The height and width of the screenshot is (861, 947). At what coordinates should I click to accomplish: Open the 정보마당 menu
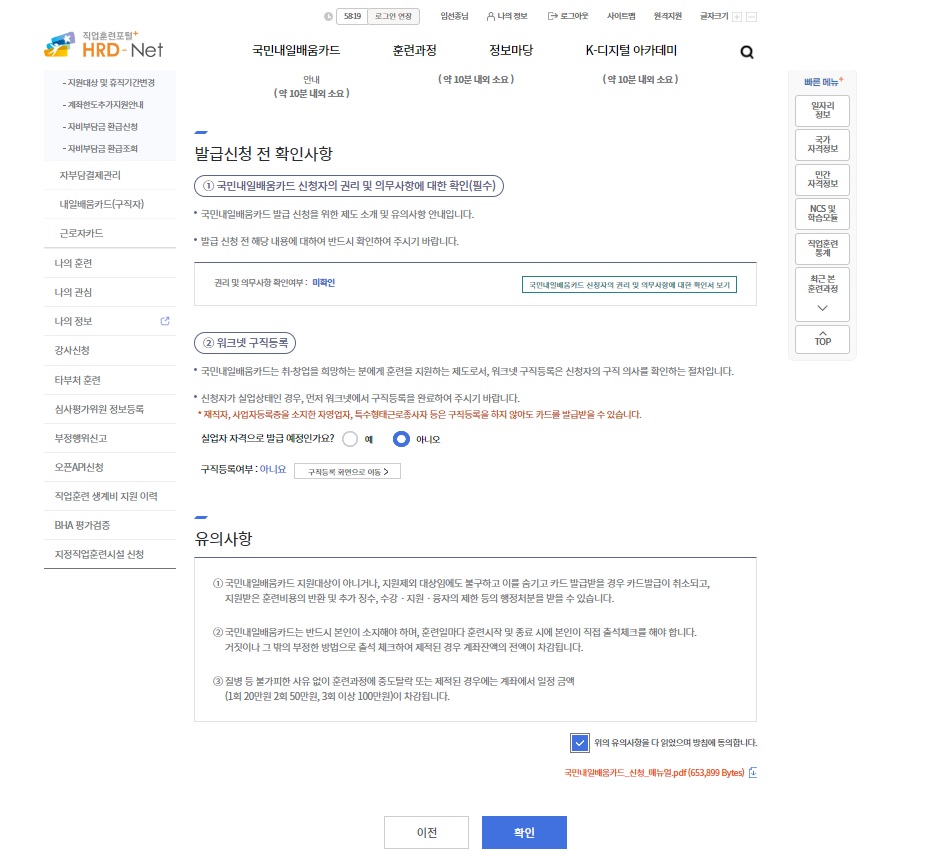click(x=512, y=52)
